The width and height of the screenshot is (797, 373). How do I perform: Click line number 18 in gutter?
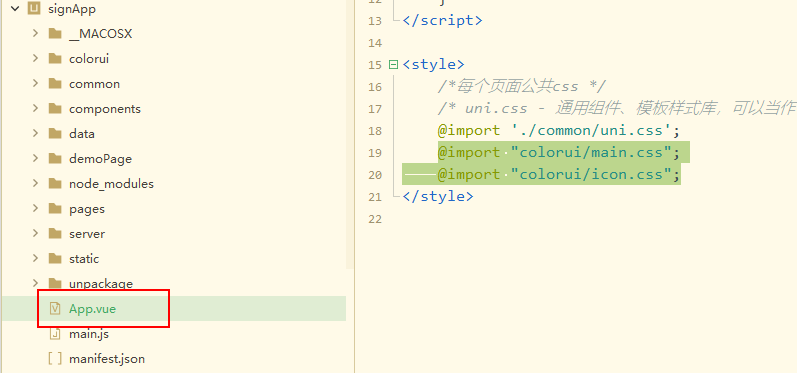[x=375, y=131]
